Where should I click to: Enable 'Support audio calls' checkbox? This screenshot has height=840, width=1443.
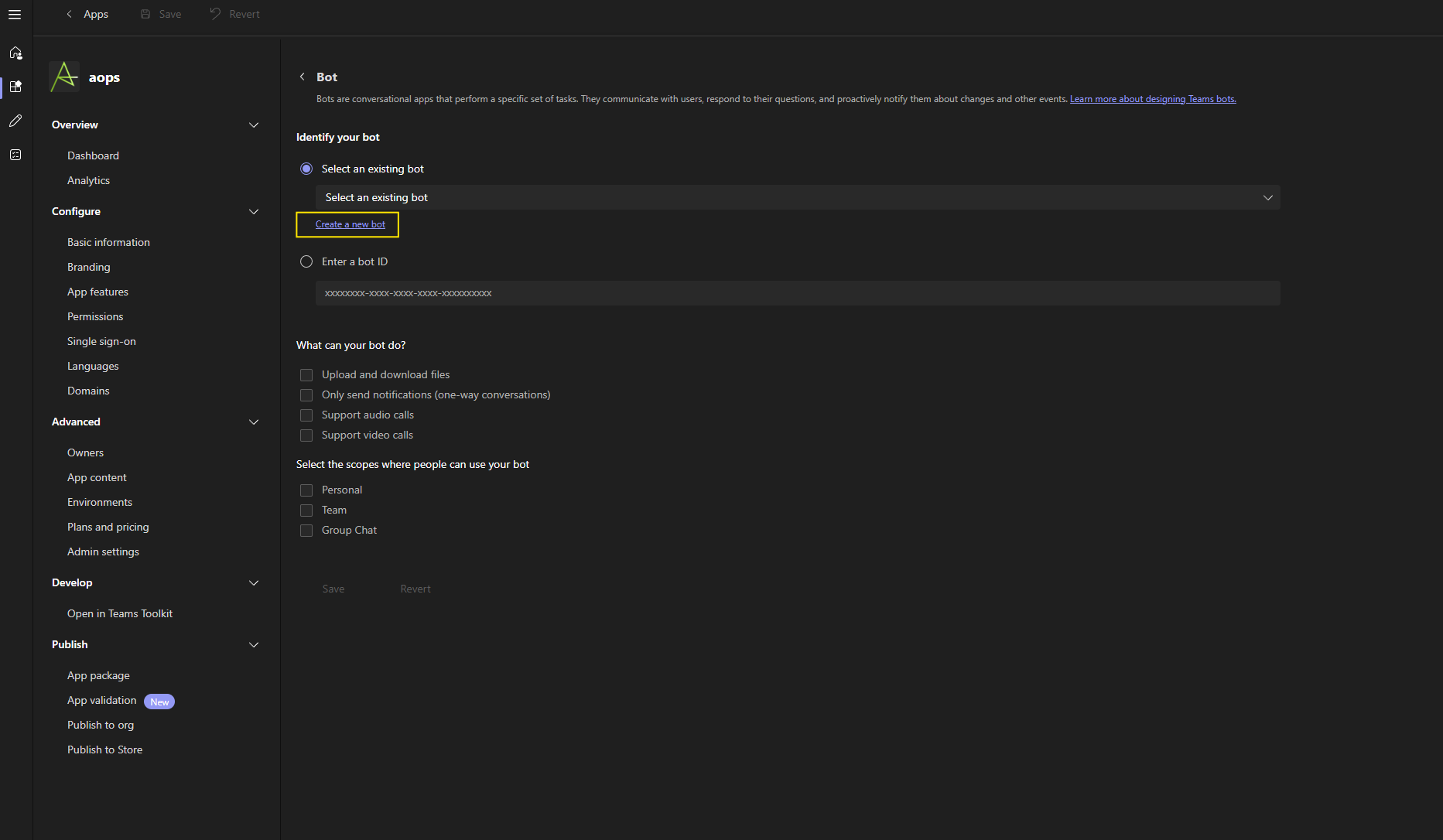click(306, 415)
